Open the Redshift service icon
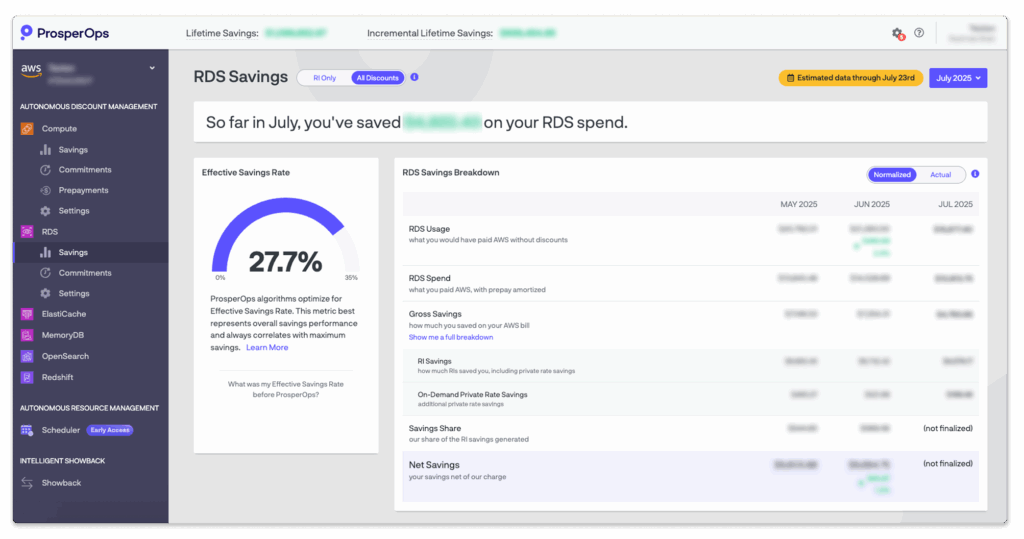The height and width of the screenshot is (539, 1024). pos(28,377)
